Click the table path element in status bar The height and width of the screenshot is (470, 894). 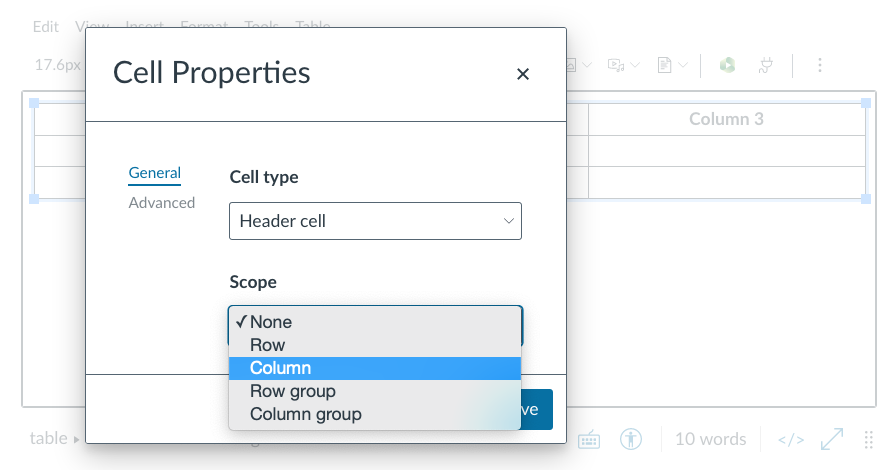[x=48, y=438]
